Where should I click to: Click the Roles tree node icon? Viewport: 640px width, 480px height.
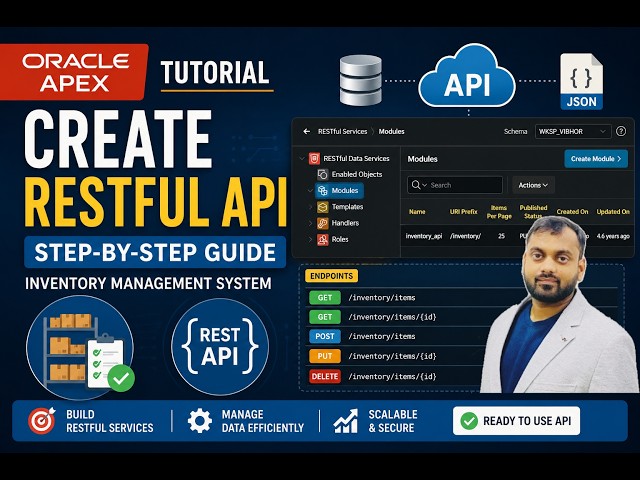pos(322,240)
